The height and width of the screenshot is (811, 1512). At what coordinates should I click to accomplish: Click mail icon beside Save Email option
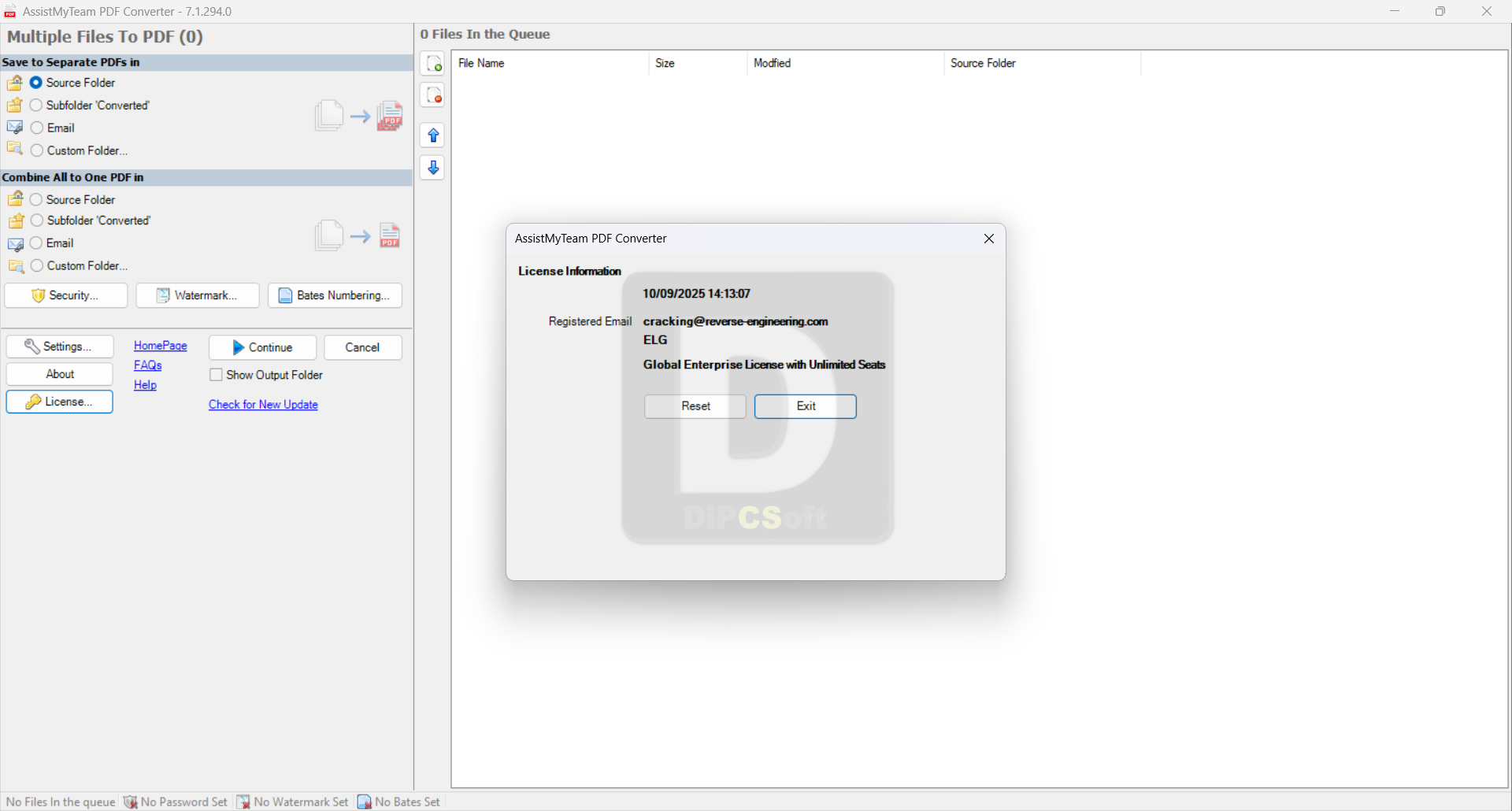click(15, 128)
